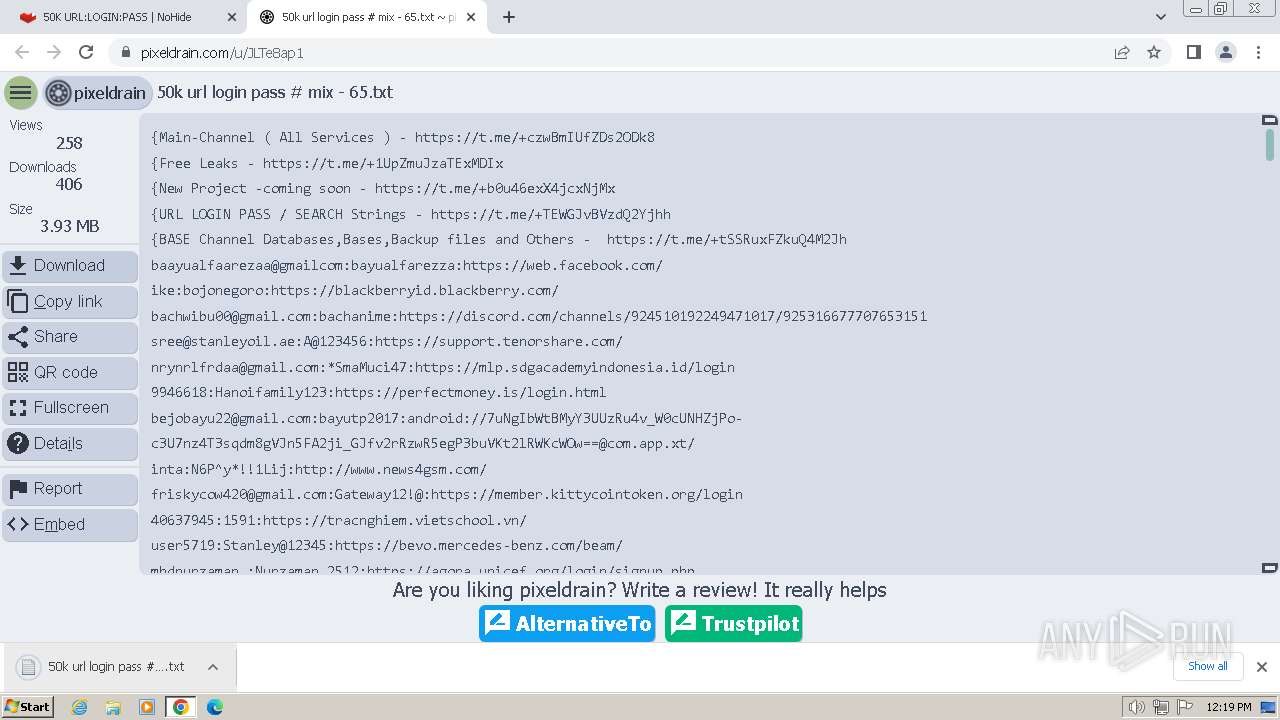
Task: Close the 50k url login pass tab
Action: (x=471, y=17)
